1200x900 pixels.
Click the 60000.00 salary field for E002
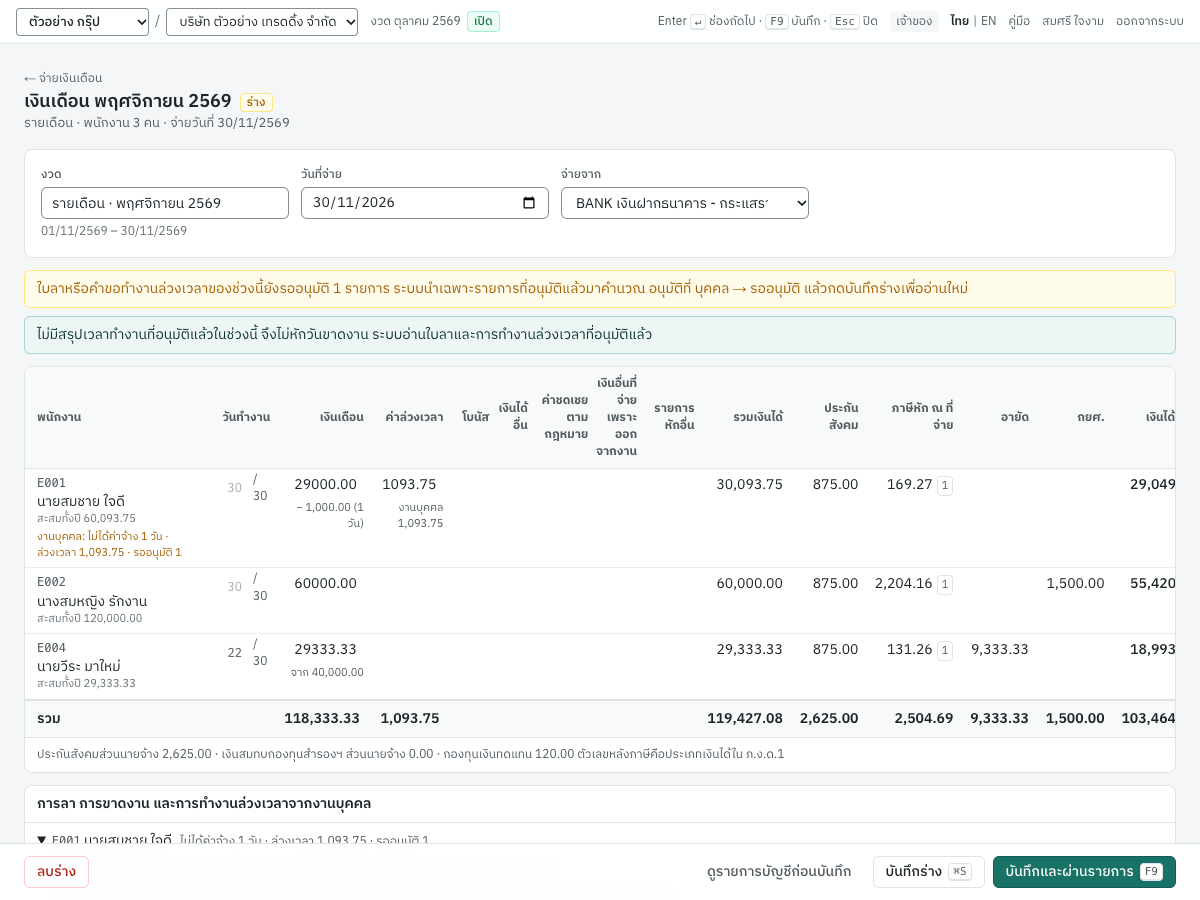point(325,583)
